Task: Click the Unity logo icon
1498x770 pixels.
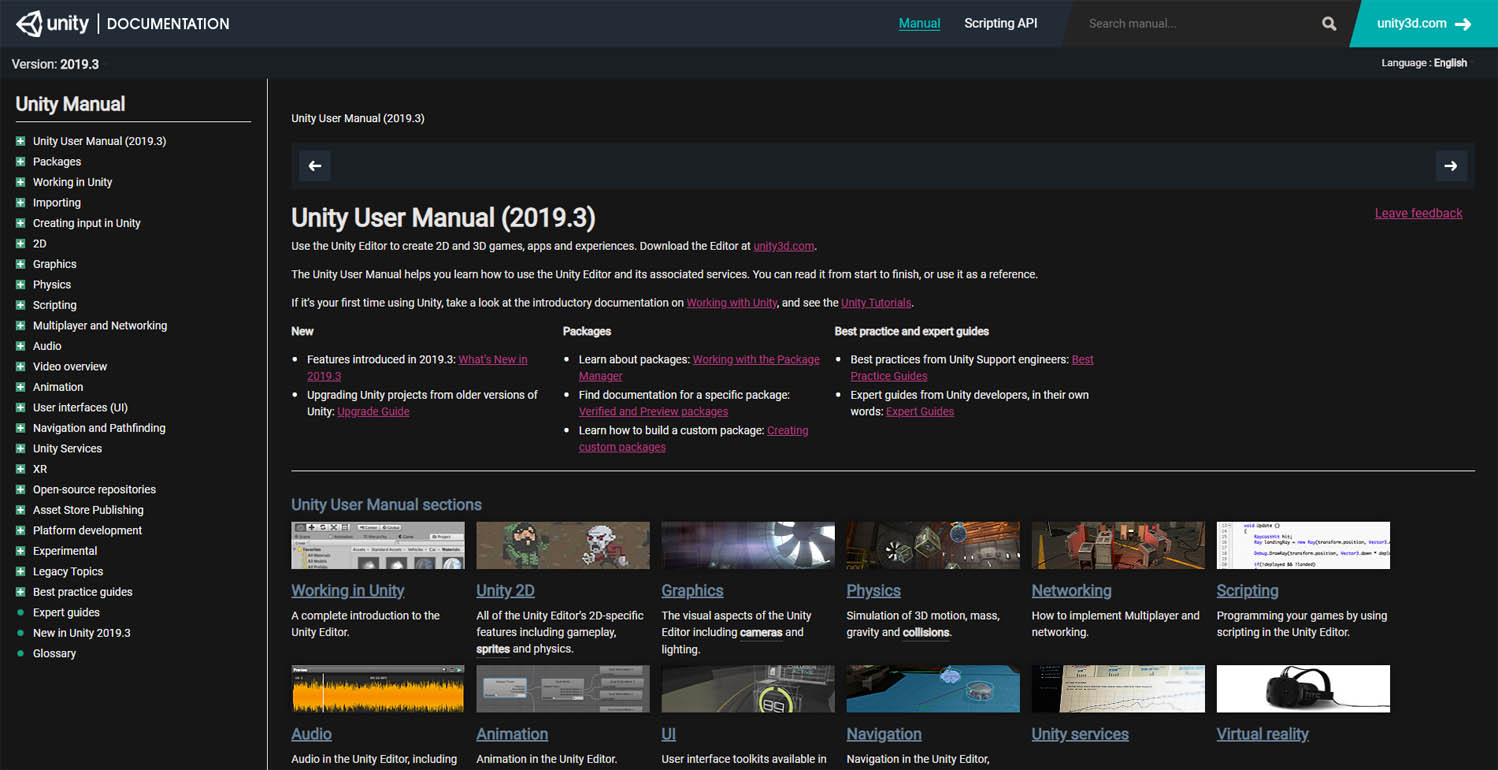Action: tap(28, 23)
